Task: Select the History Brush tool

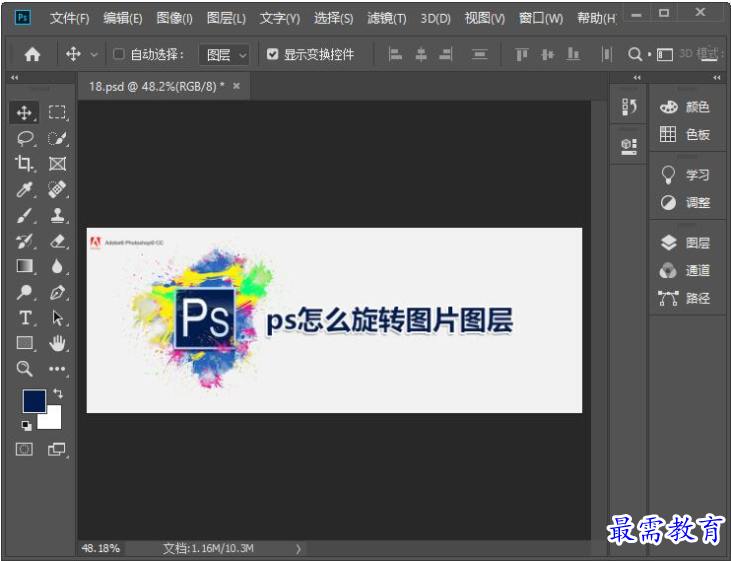Action: [x=25, y=241]
